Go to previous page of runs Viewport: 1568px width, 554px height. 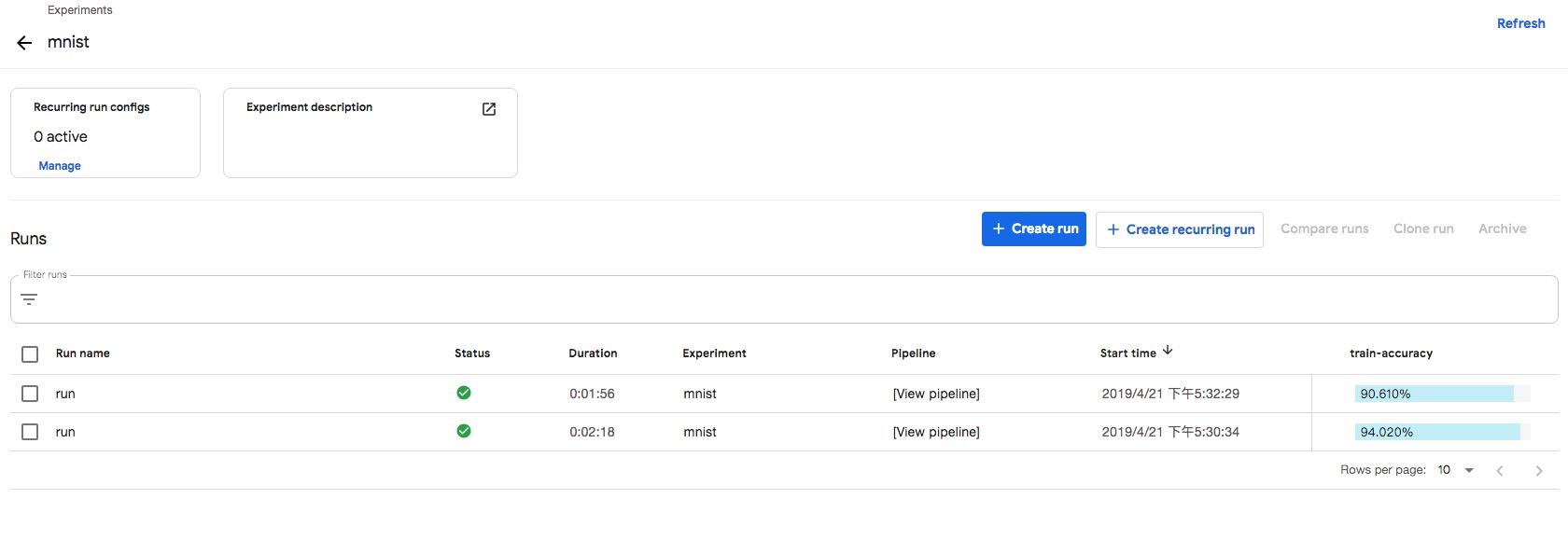click(1500, 471)
